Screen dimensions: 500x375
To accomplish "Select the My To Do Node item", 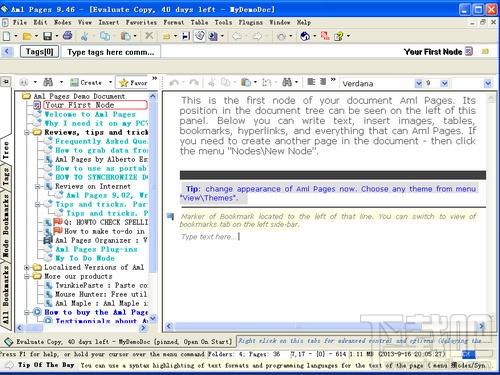I will [85, 258].
